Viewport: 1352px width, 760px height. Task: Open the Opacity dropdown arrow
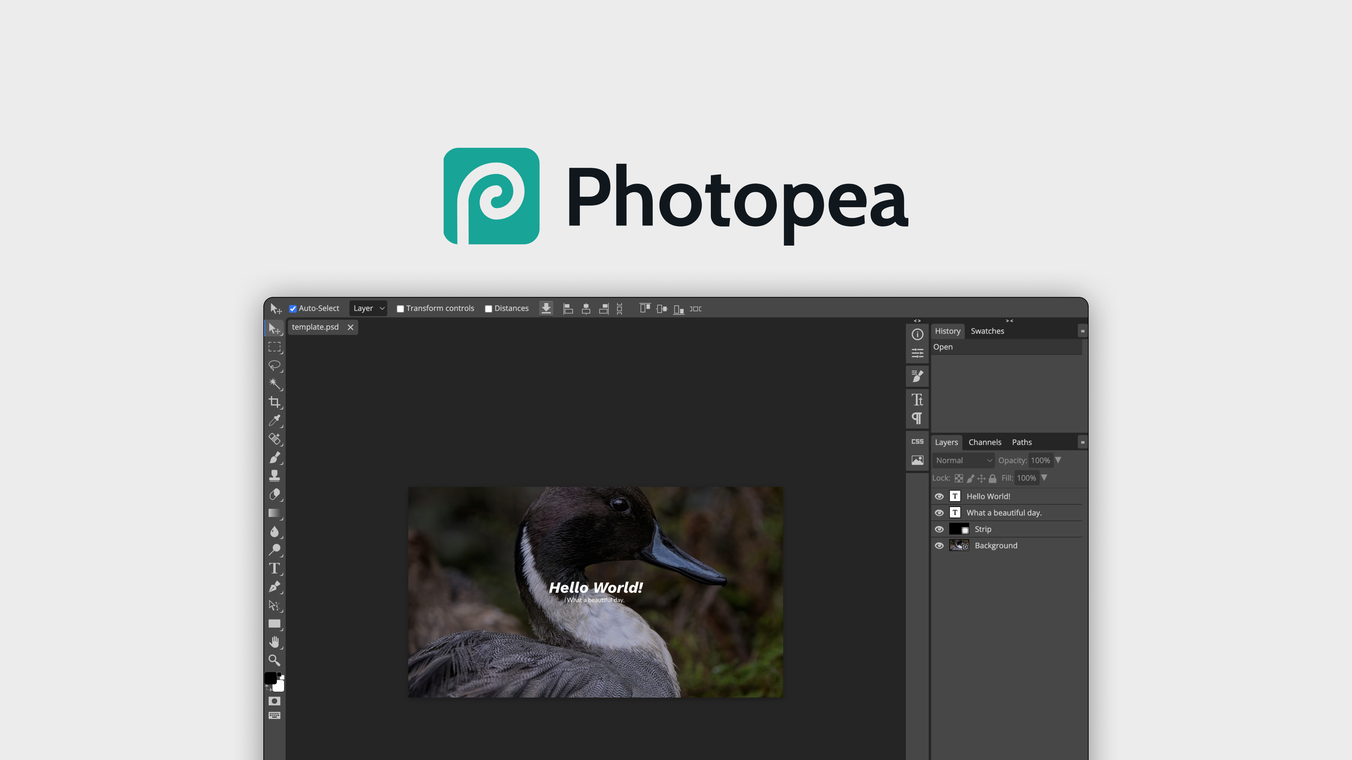(1057, 460)
